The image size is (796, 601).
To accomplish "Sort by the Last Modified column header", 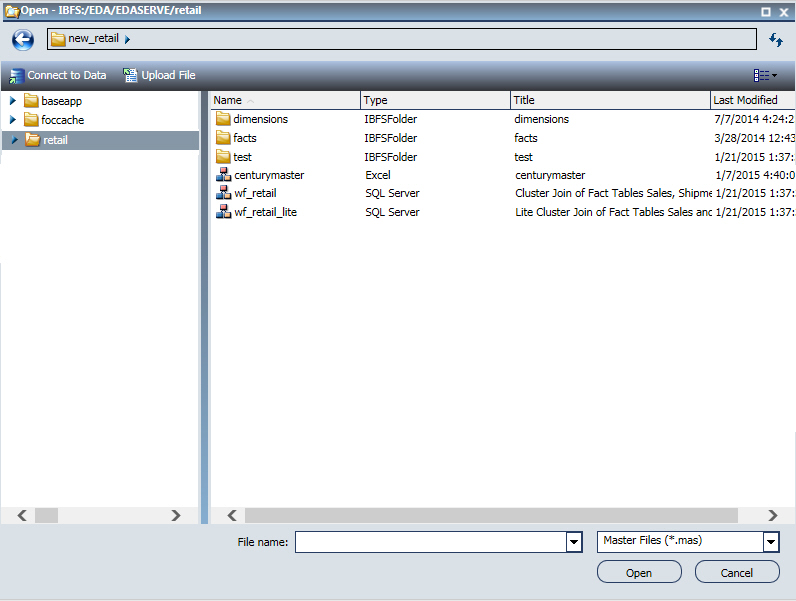I will 753,101.
